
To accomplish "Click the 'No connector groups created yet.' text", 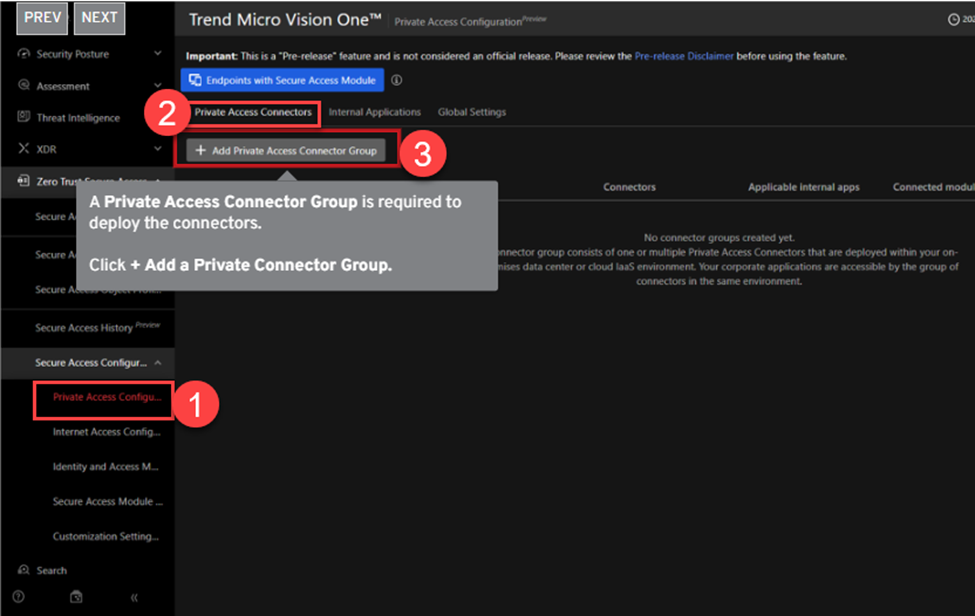I will [719, 237].
